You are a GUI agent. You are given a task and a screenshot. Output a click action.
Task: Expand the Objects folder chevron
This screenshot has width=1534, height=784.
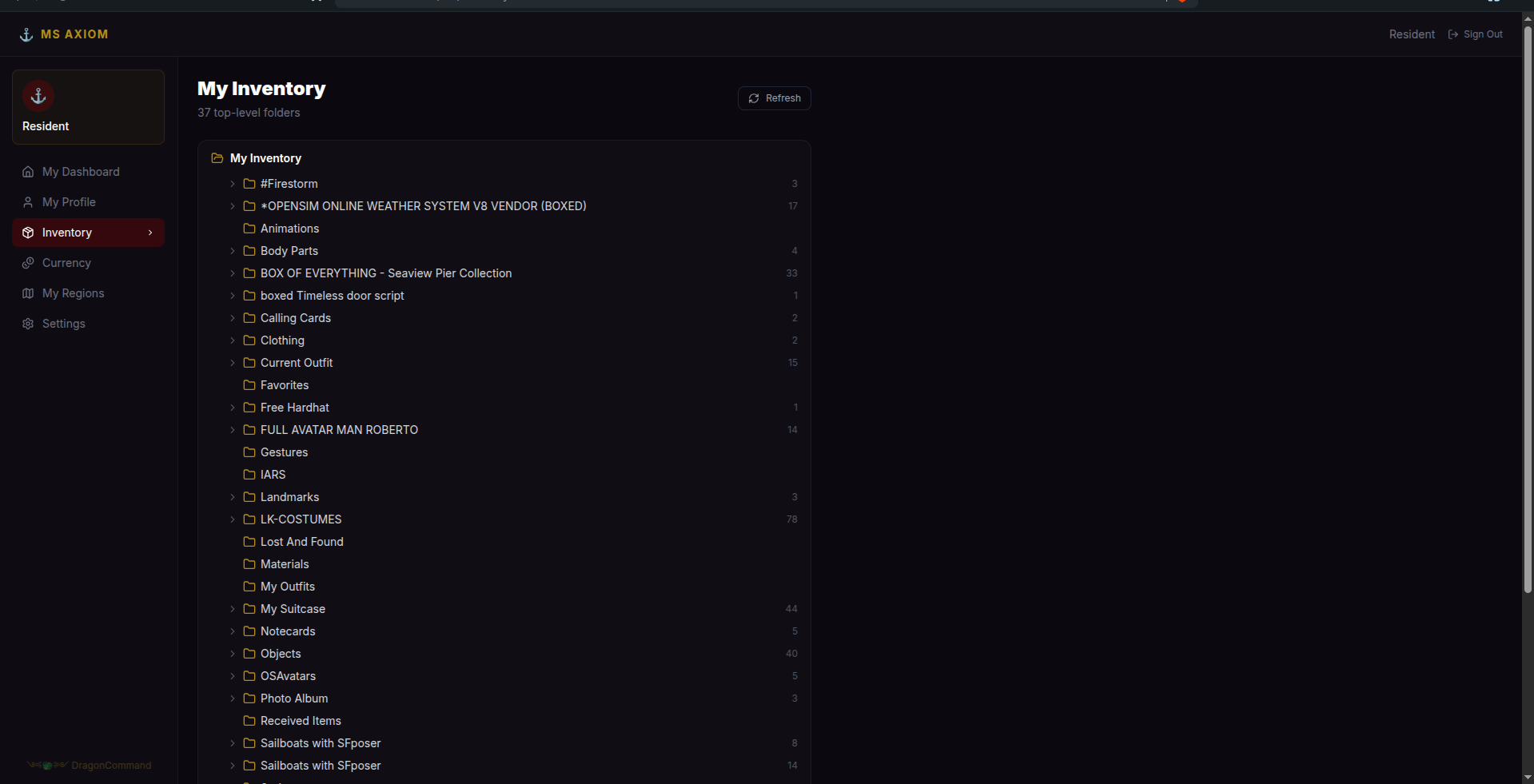233,654
